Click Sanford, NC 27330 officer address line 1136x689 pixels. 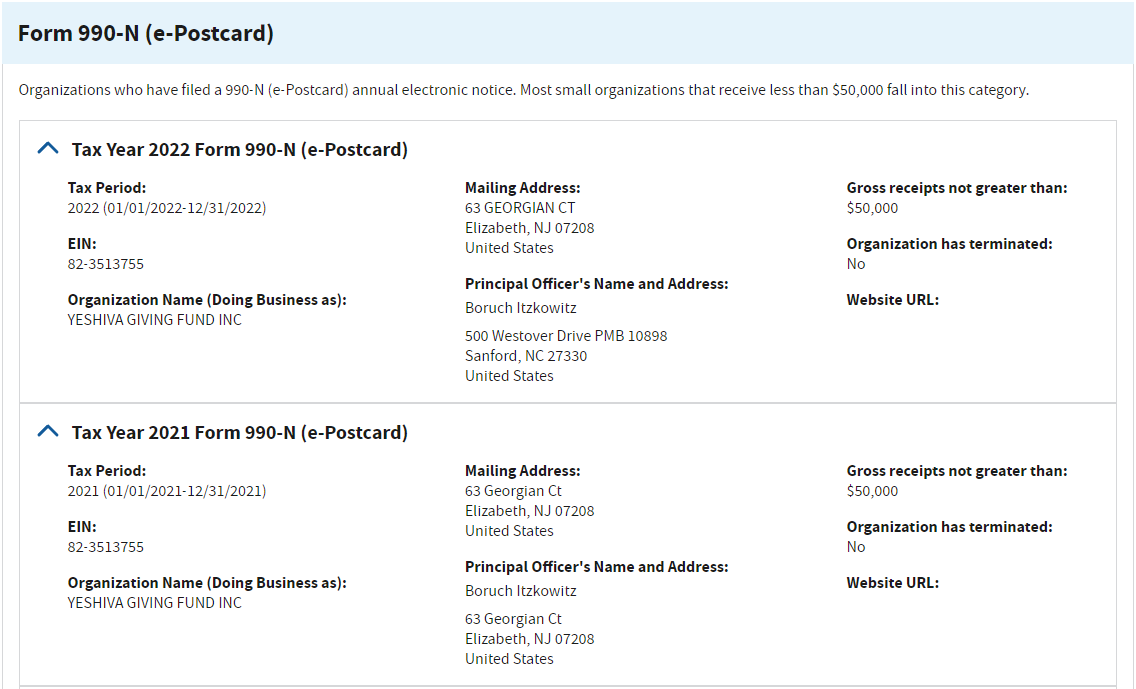coord(526,356)
